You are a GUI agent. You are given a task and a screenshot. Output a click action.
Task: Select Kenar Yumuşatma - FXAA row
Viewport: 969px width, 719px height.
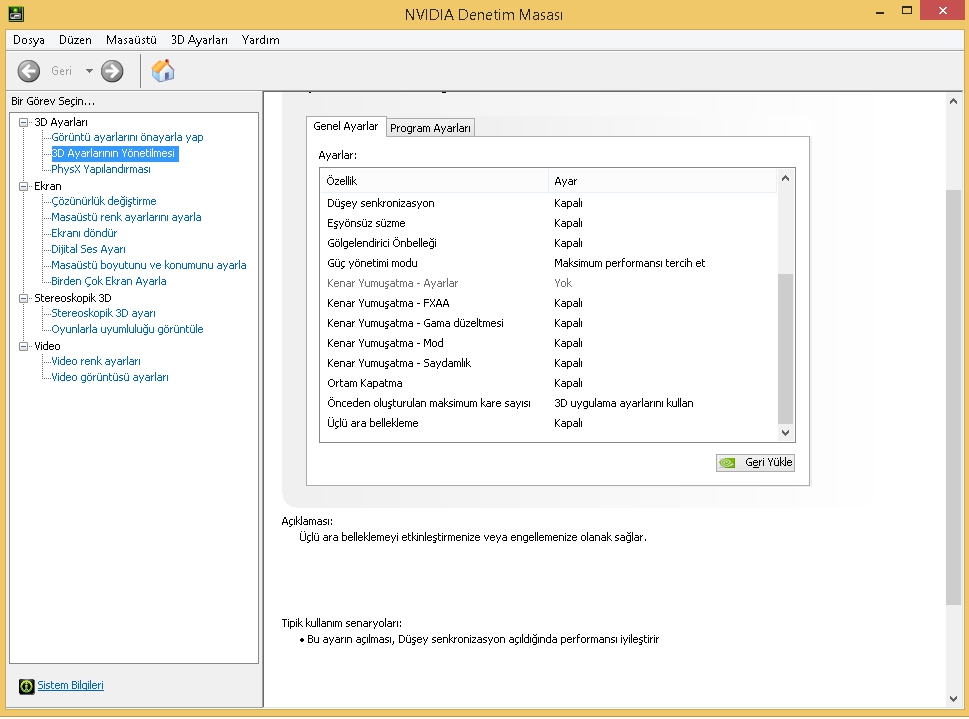pos(549,304)
